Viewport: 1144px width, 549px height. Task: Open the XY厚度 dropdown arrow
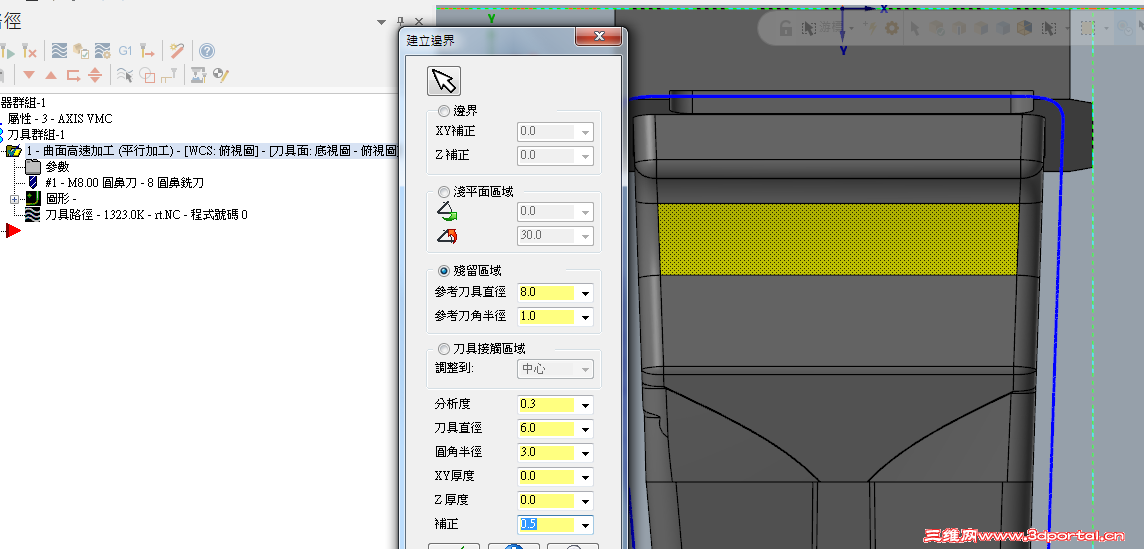pos(585,477)
